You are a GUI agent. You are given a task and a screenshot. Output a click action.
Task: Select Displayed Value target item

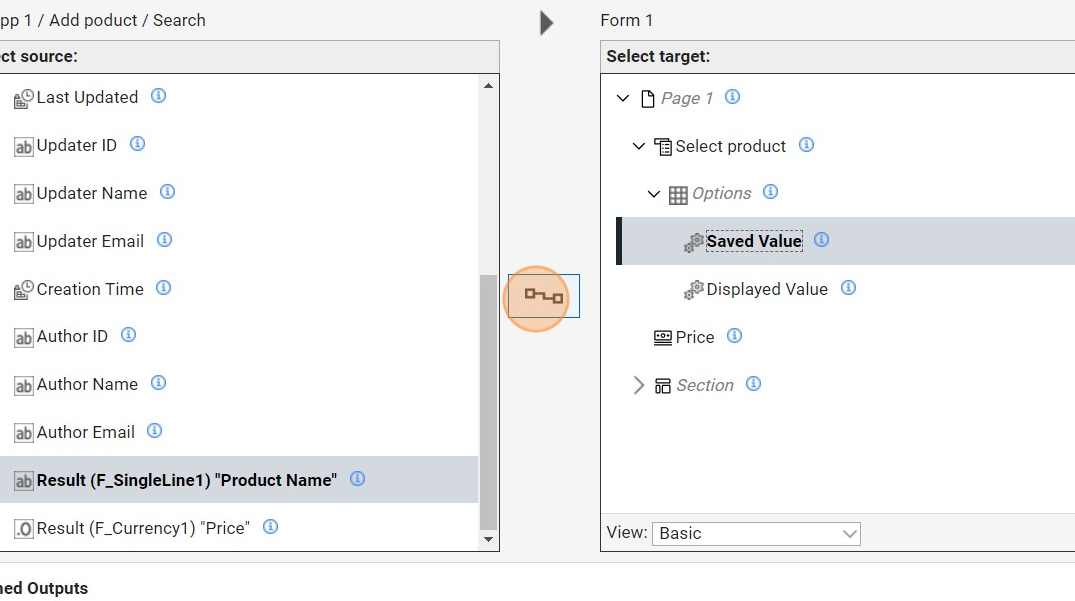pos(766,289)
